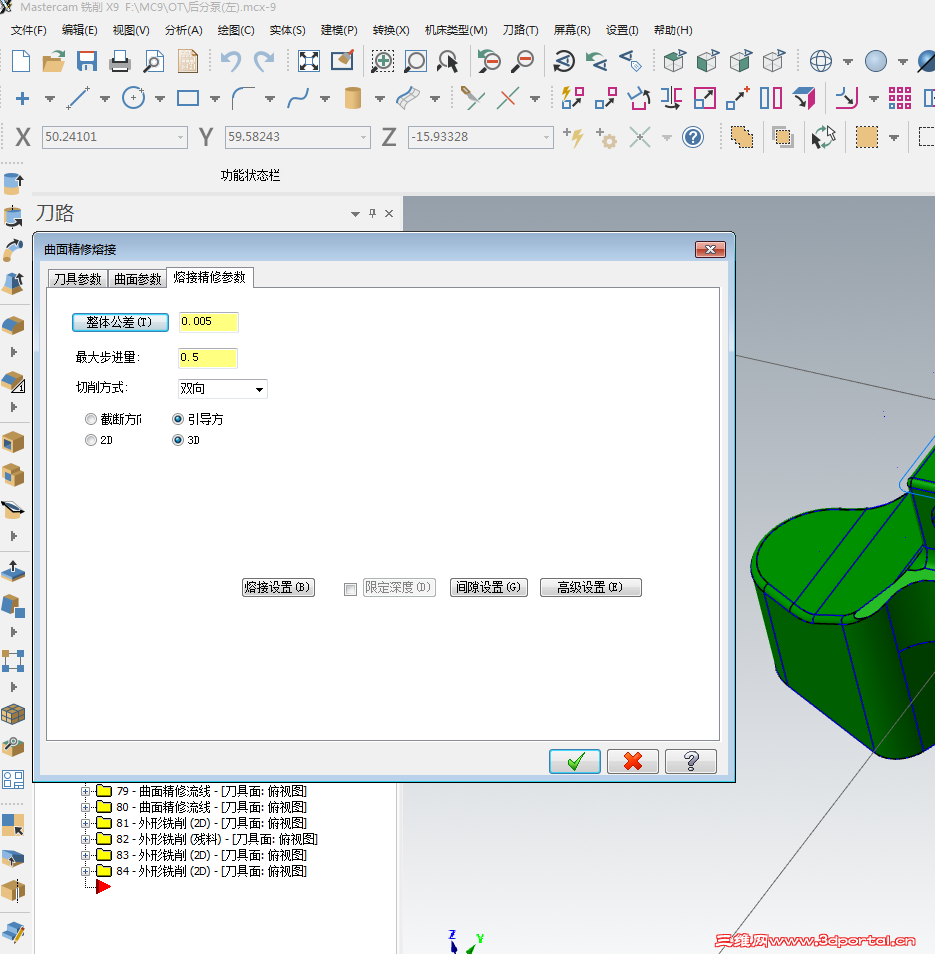This screenshot has height=954, width=935.
Task: Click the rectangular array grid icon
Action: [x=900, y=98]
